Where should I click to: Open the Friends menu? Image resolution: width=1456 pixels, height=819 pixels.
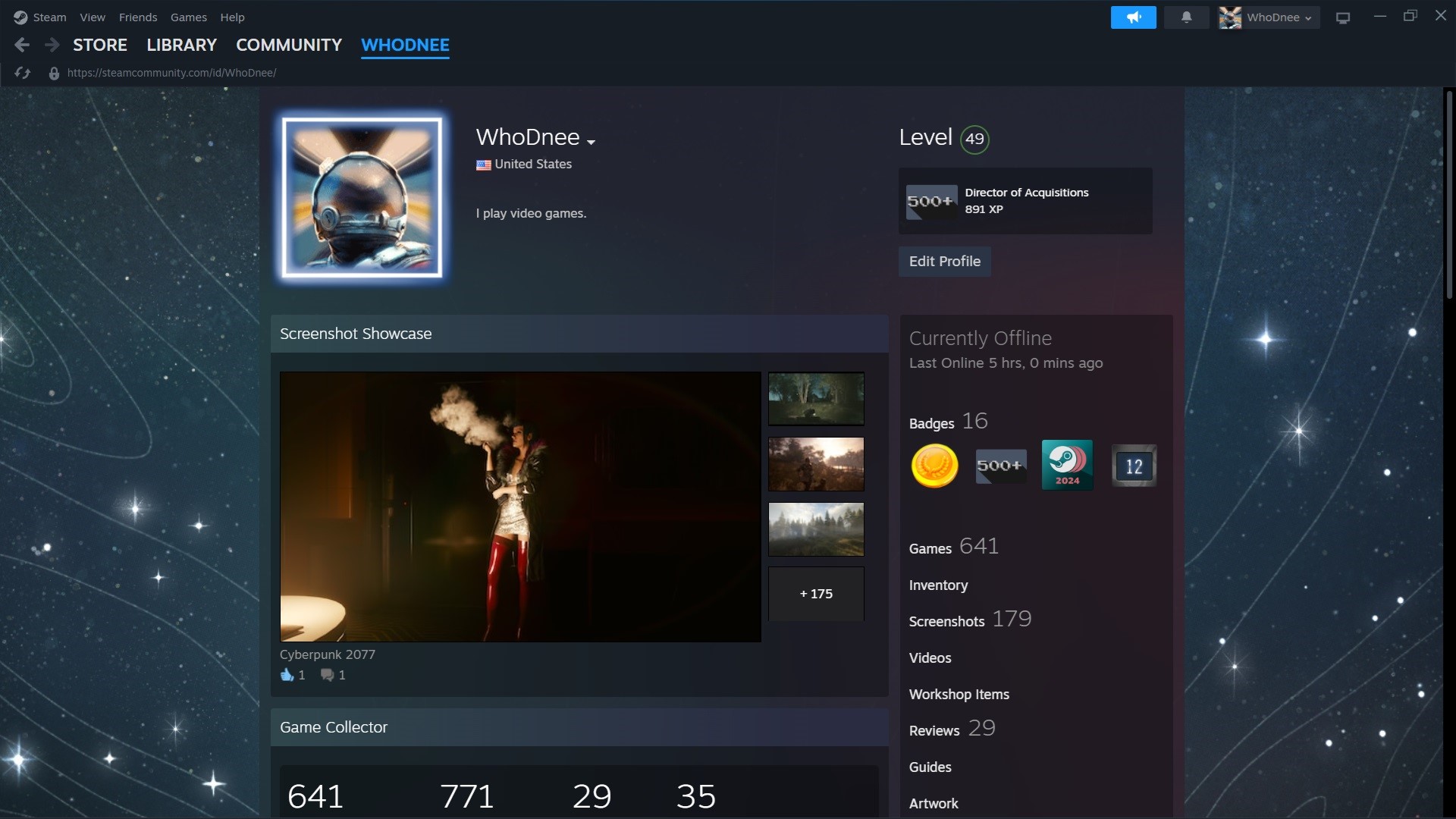coord(138,17)
